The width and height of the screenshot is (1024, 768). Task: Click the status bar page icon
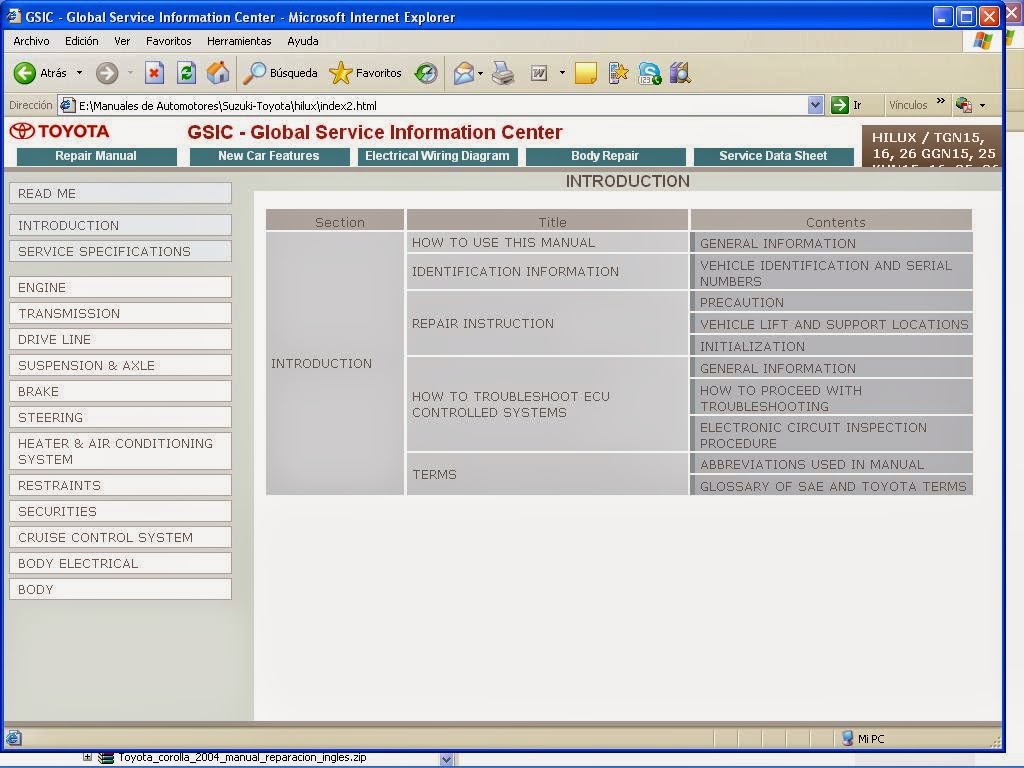[x=14, y=738]
